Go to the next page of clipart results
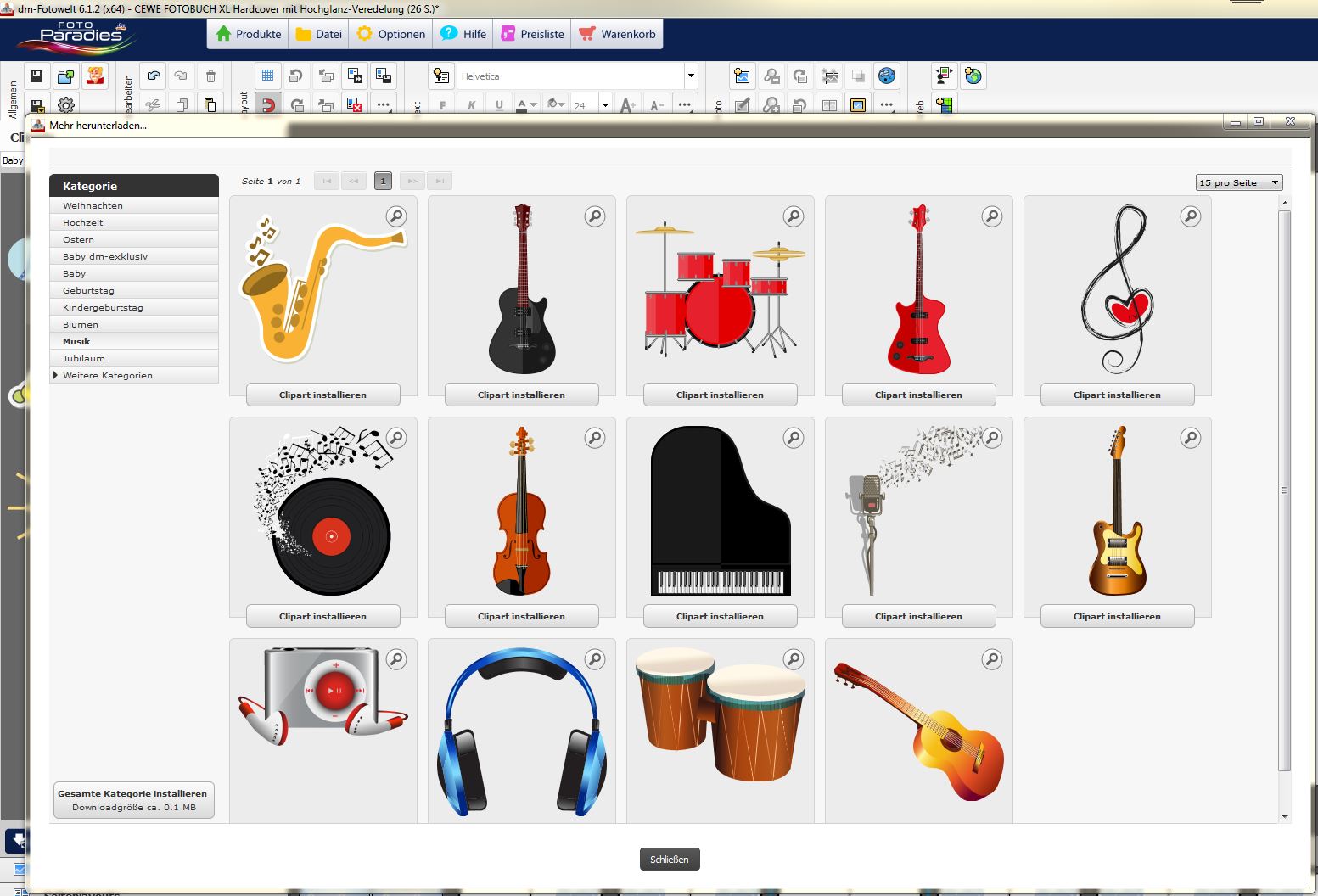The height and width of the screenshot is (896, 1318). click(x=412, y=181)
